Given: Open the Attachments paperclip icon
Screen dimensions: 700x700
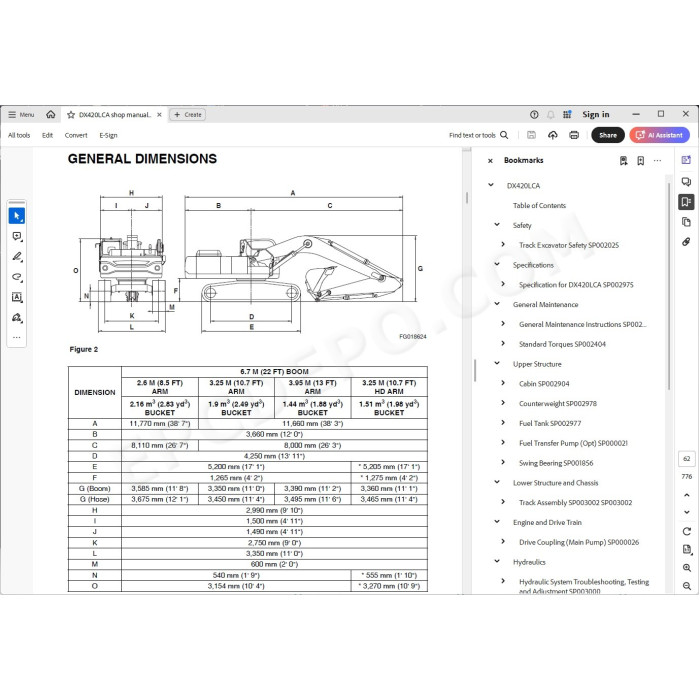Looking at the screenshot, I should pyautogui.click(x=686, y=242).
